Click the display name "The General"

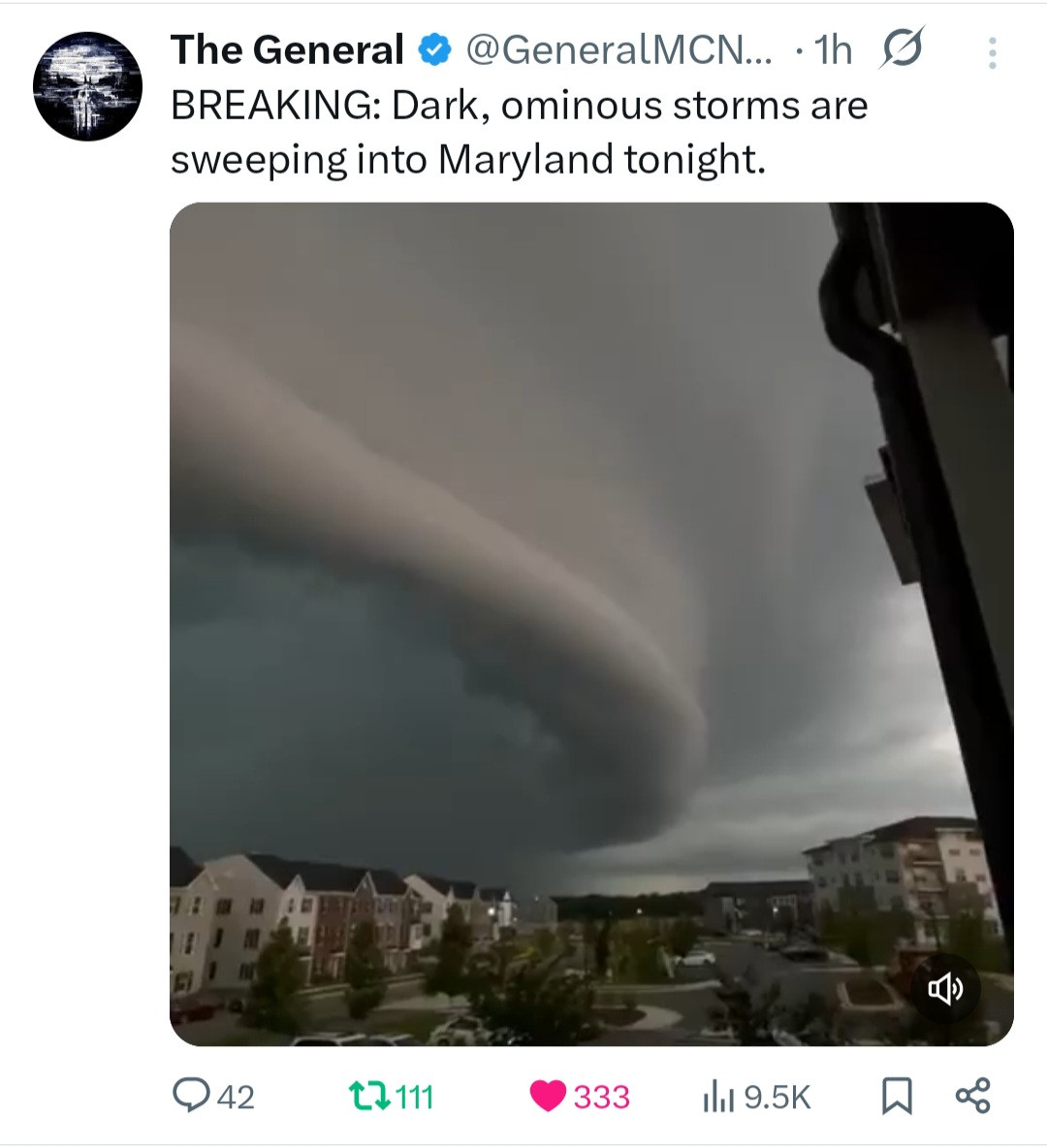tap(287, 49)
